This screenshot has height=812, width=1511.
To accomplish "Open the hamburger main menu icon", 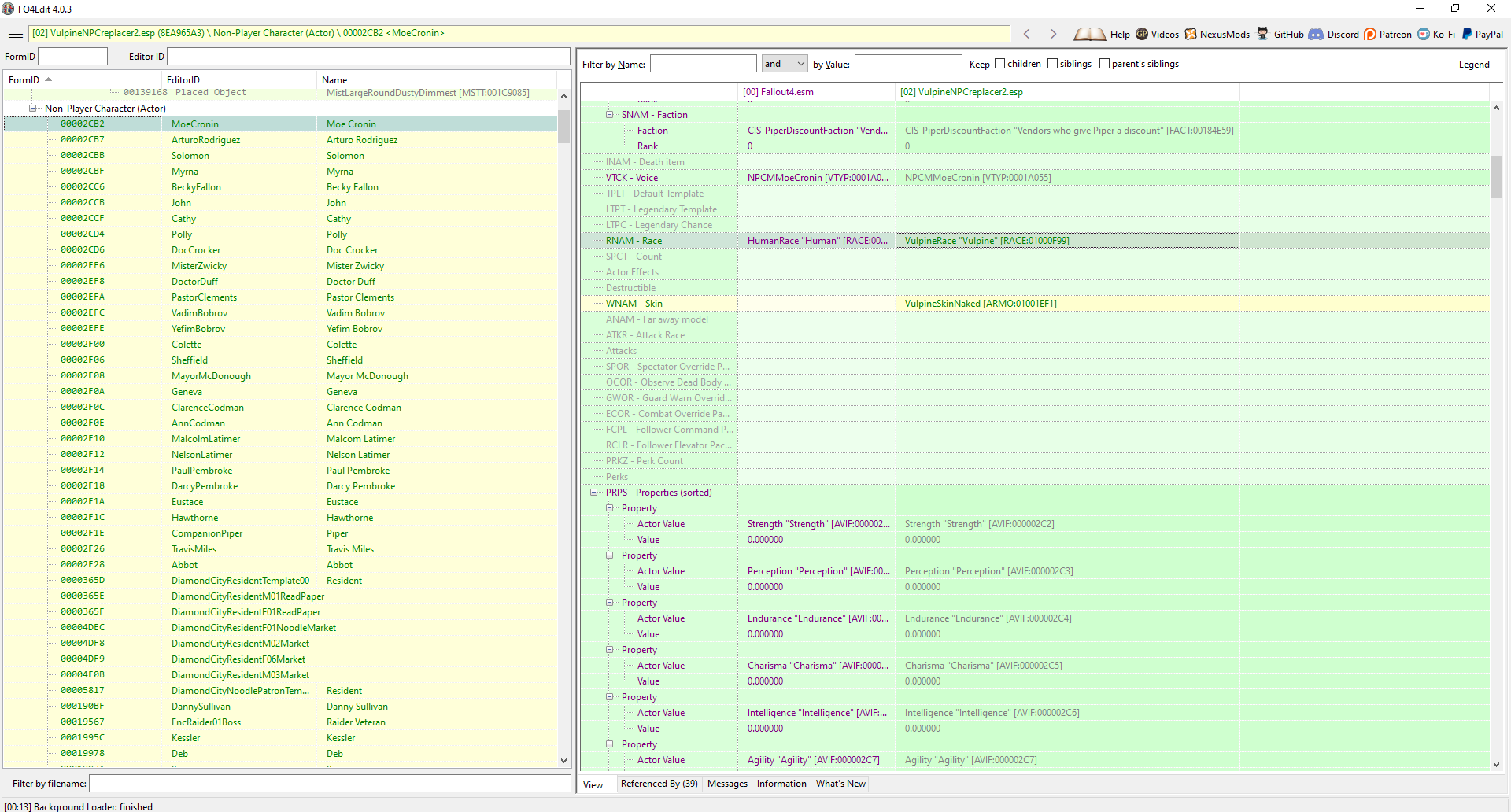I will pos(15,34).
